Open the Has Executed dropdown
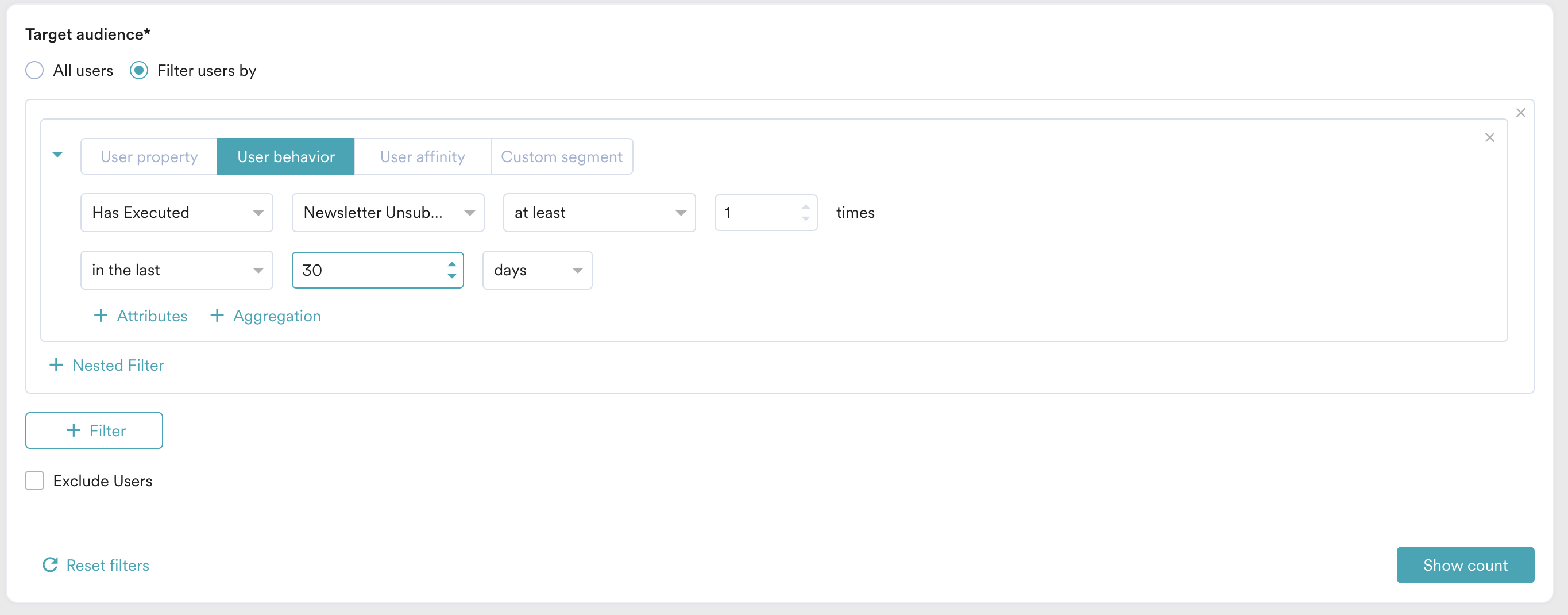The image size is (1568, 615). coord(176,213)
